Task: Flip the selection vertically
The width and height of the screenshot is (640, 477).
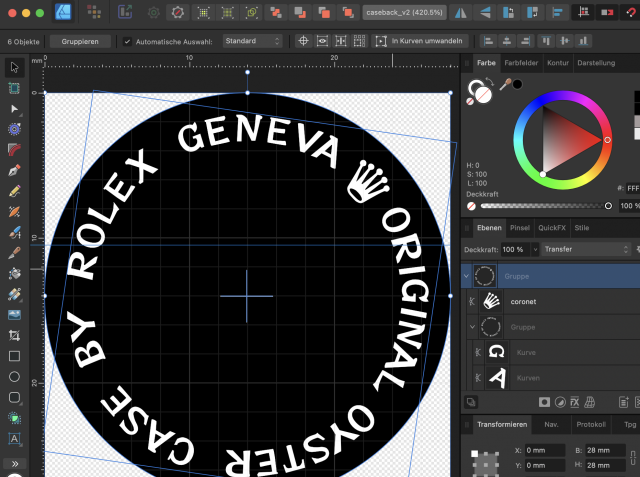Action: [x=485, y=13]
